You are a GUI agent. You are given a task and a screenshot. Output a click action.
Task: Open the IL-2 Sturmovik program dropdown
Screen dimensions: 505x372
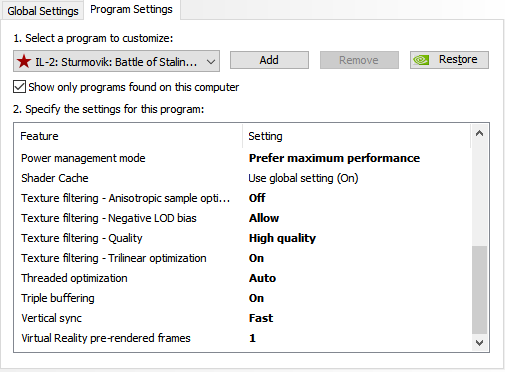pos(116,61)
